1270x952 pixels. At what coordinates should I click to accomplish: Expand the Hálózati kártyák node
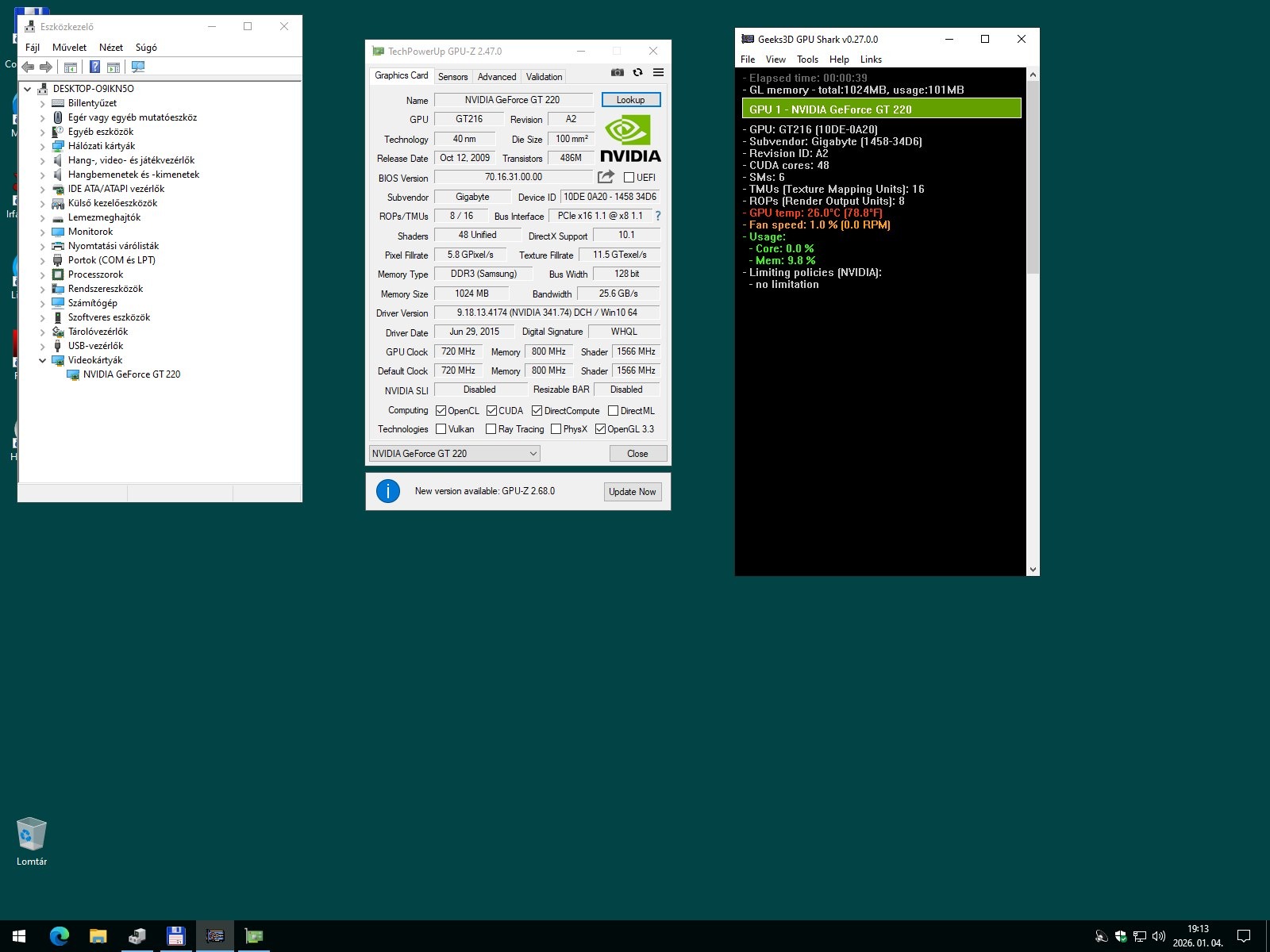coord(43,146)
